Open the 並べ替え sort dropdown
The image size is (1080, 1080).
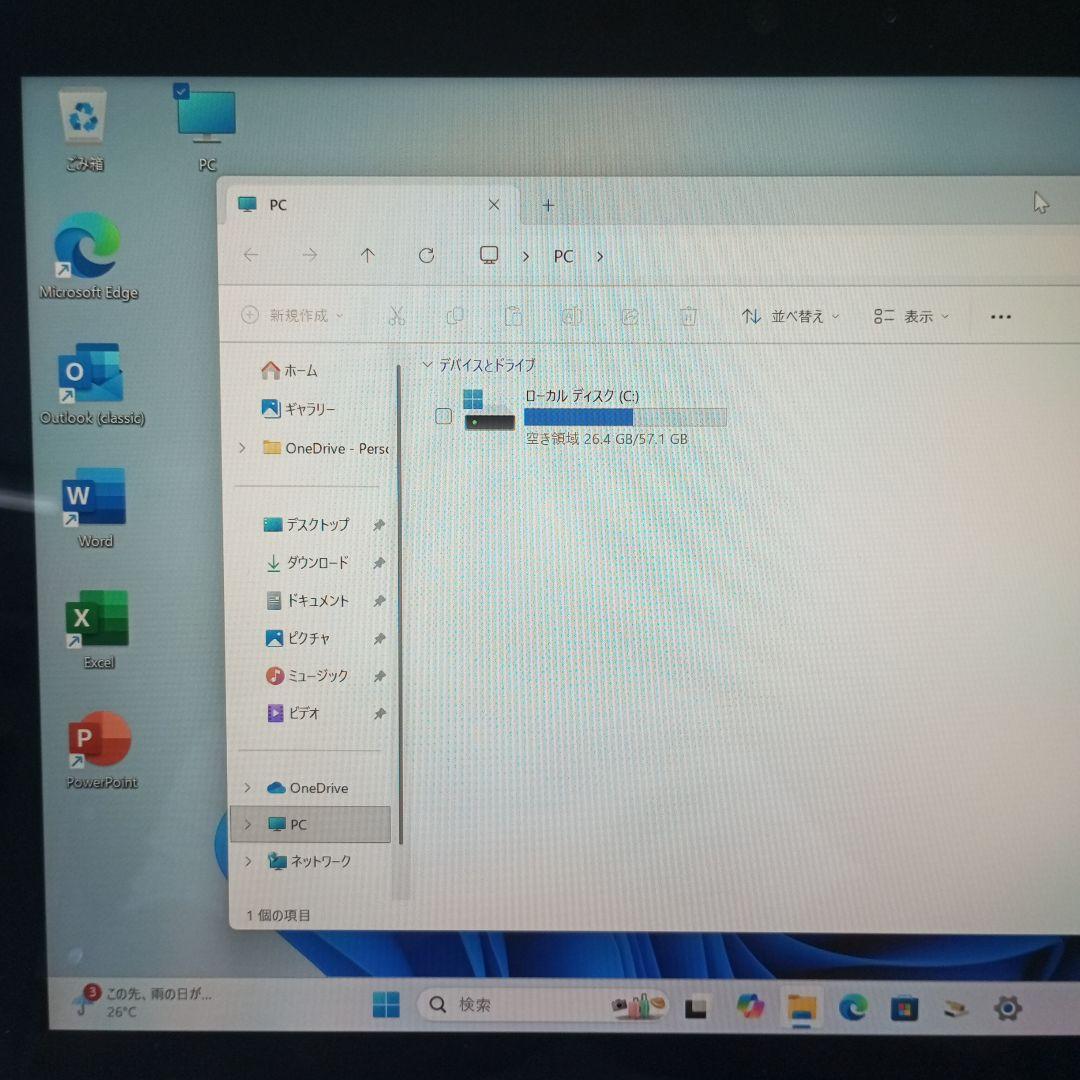[790, 316]
